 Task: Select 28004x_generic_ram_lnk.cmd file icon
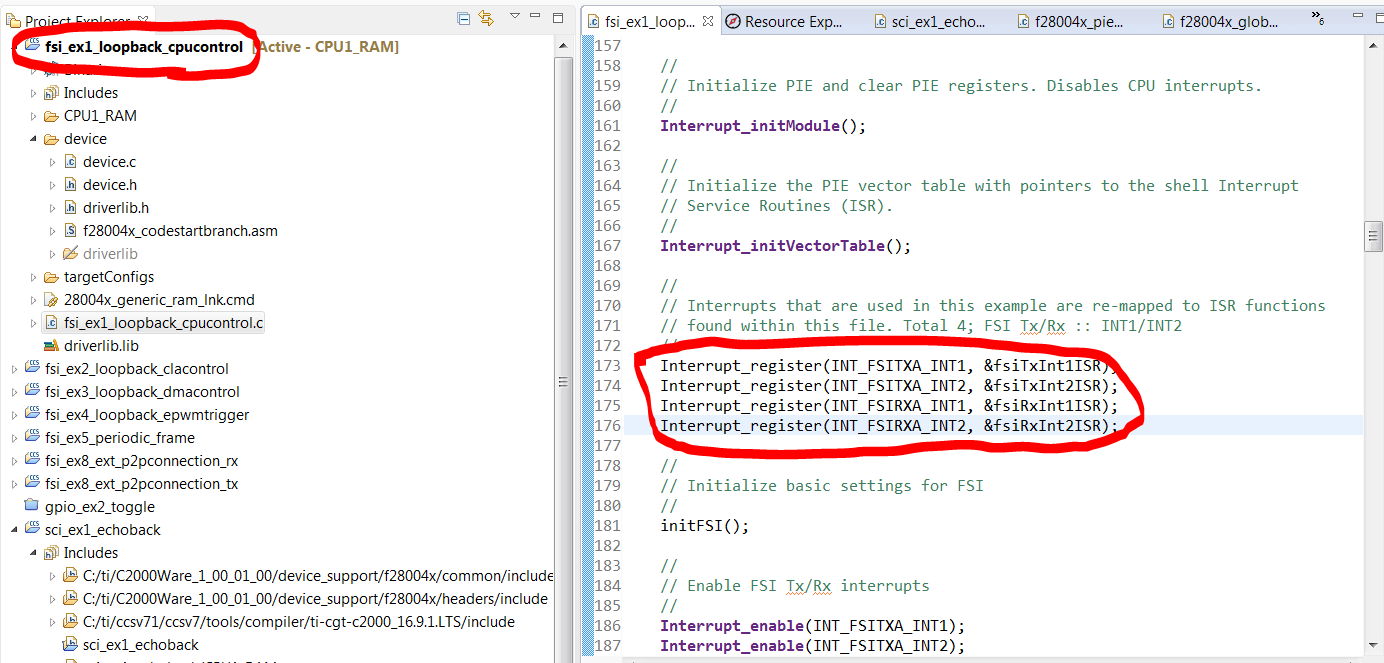(51, 300)
